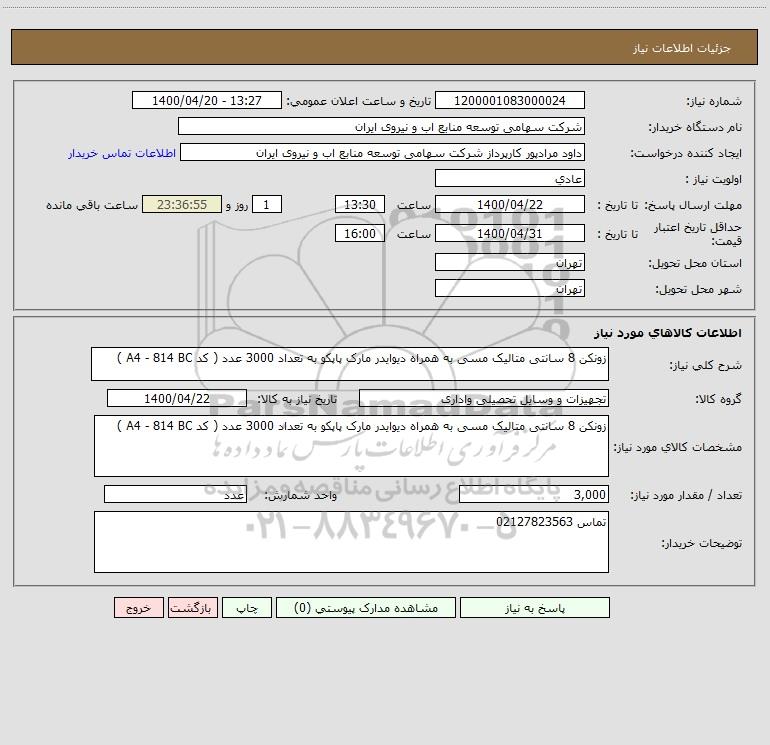Click the شرح کلی نیاز text box

[x=350, y=364]
